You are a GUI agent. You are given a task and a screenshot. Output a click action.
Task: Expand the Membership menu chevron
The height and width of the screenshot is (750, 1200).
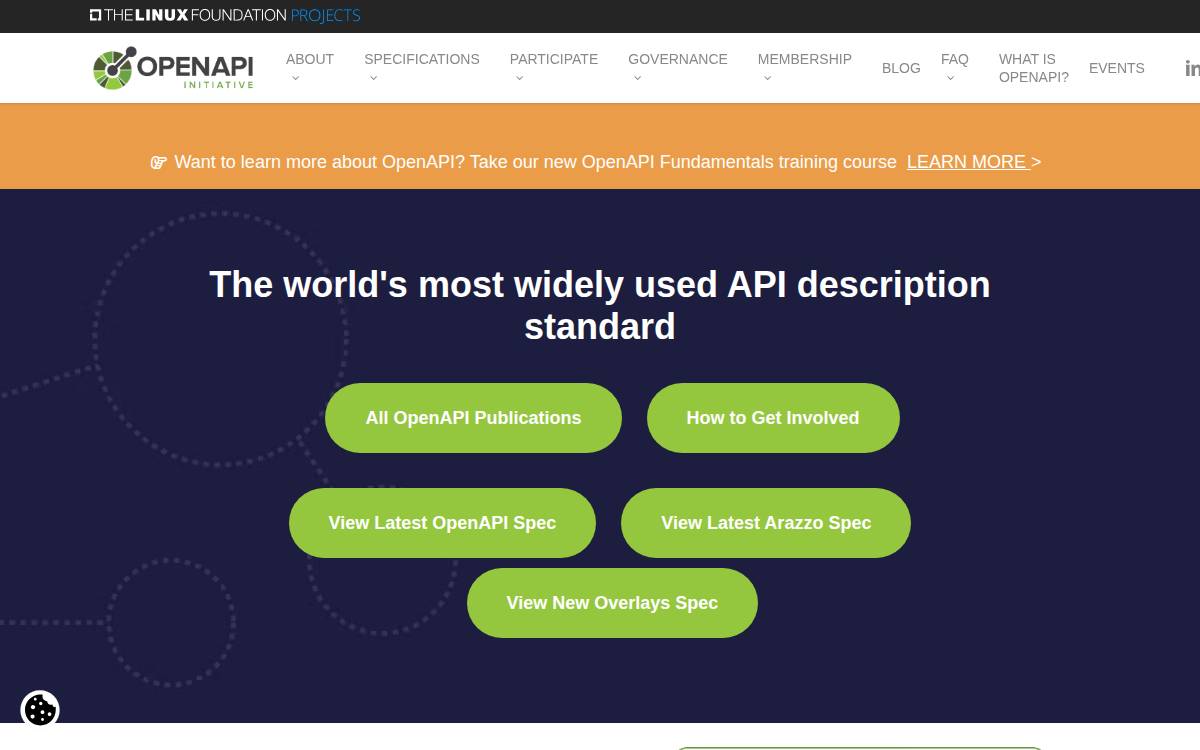[x=767, y=78]
